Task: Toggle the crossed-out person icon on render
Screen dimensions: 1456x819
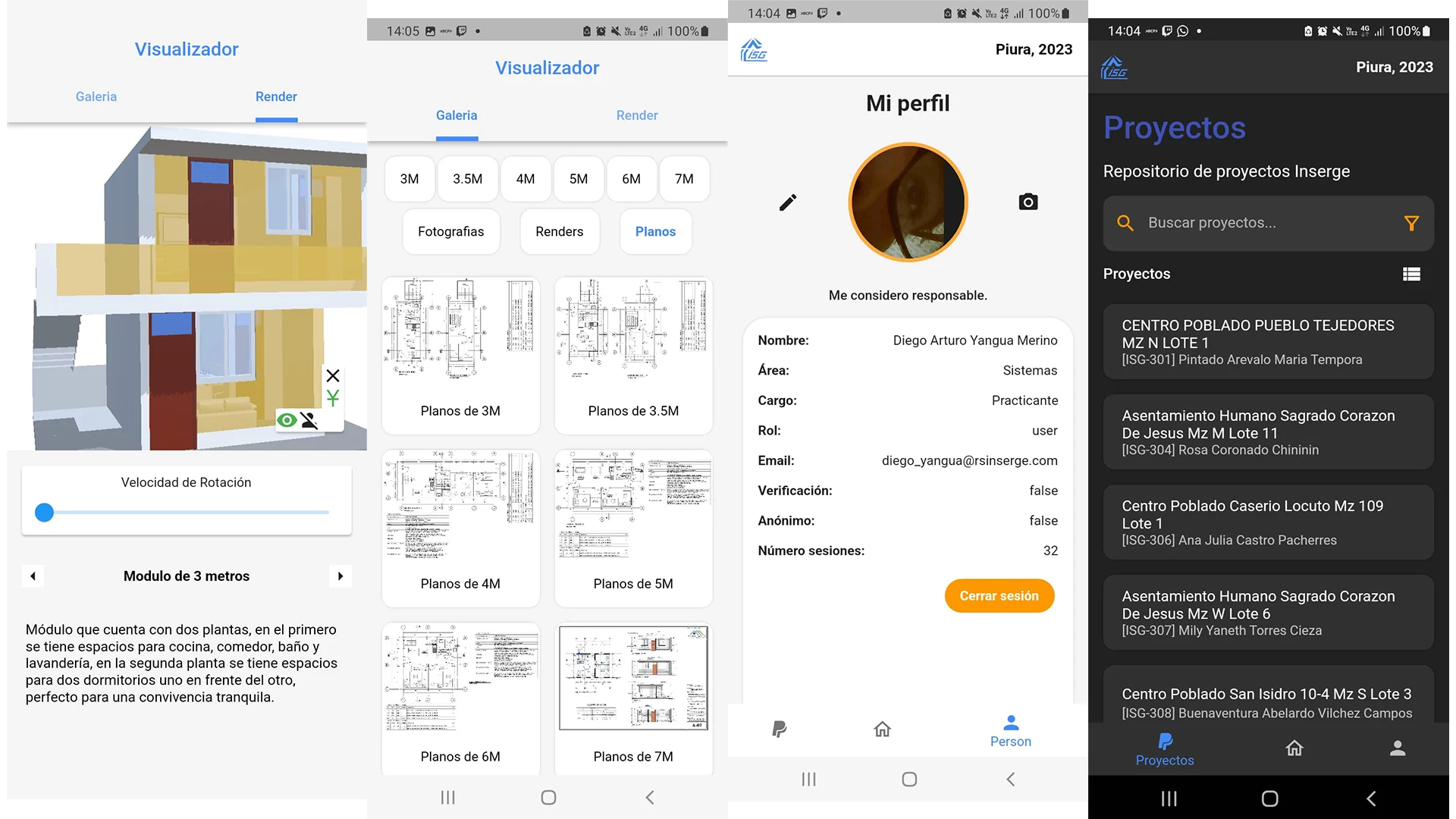Action: point(309,420)
